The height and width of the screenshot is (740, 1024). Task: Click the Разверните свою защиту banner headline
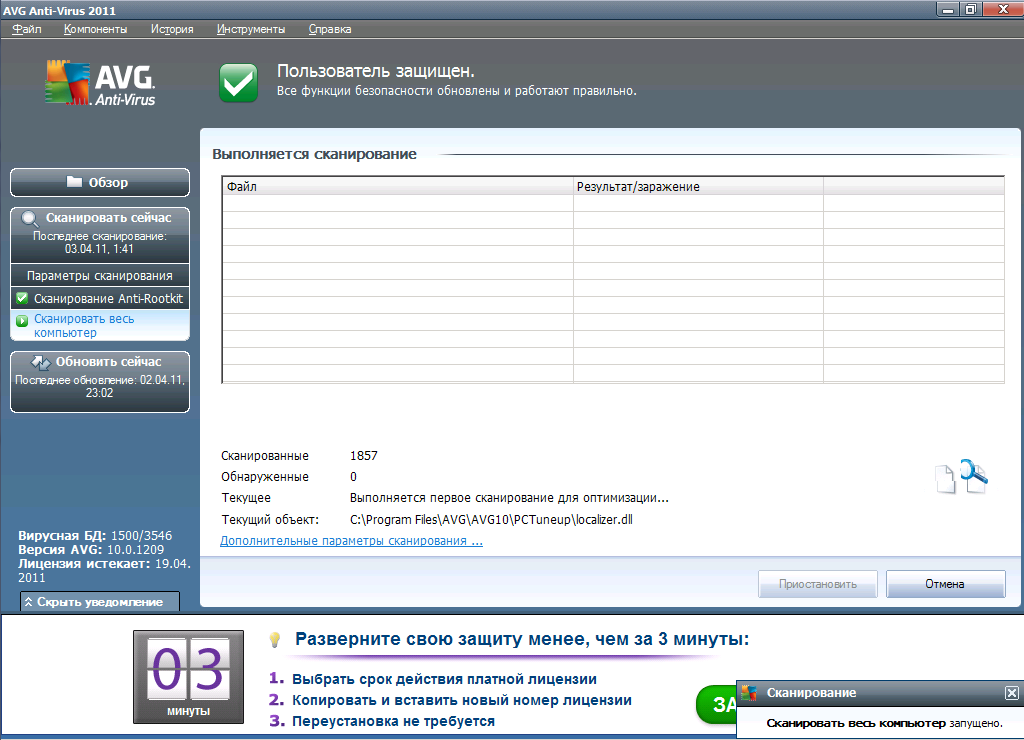[522, 639]
